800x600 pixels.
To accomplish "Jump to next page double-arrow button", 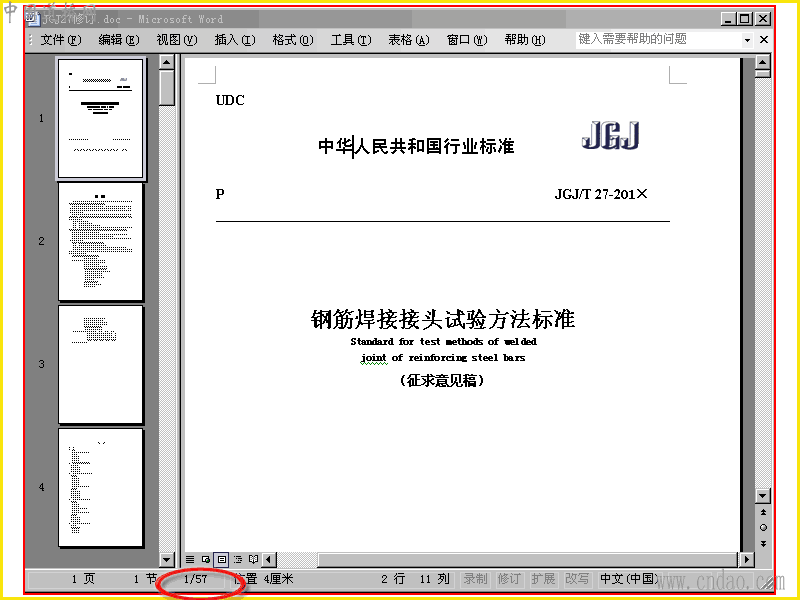I will [x=763, y=543].
